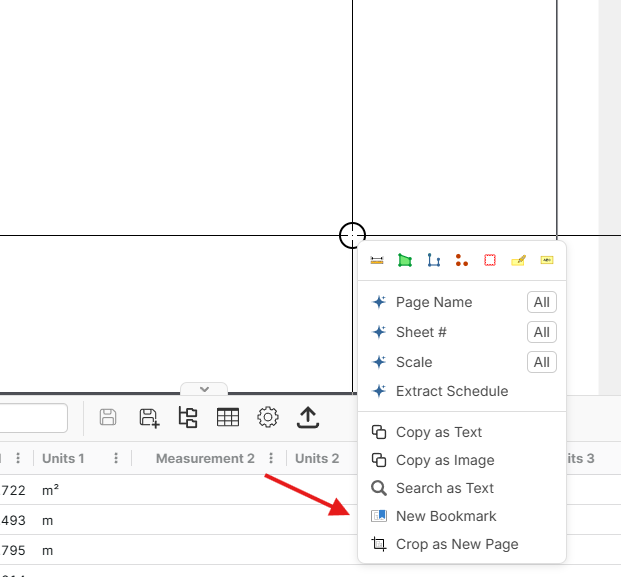Open the hierarchy tree view icon
The image size is (621, 577).
click(188, 418)
